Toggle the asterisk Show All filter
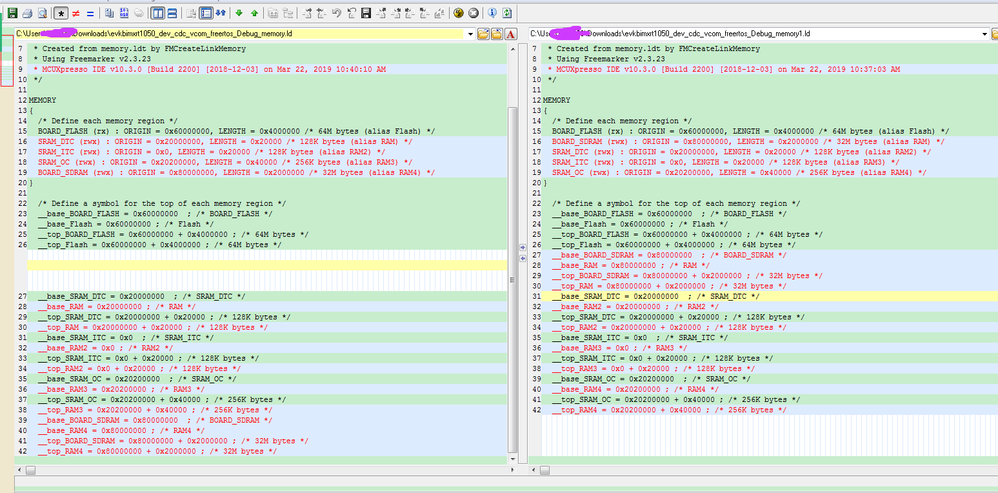Image resolution: width=998 pixels, height=493 pixels. click(x=61, y=13)
